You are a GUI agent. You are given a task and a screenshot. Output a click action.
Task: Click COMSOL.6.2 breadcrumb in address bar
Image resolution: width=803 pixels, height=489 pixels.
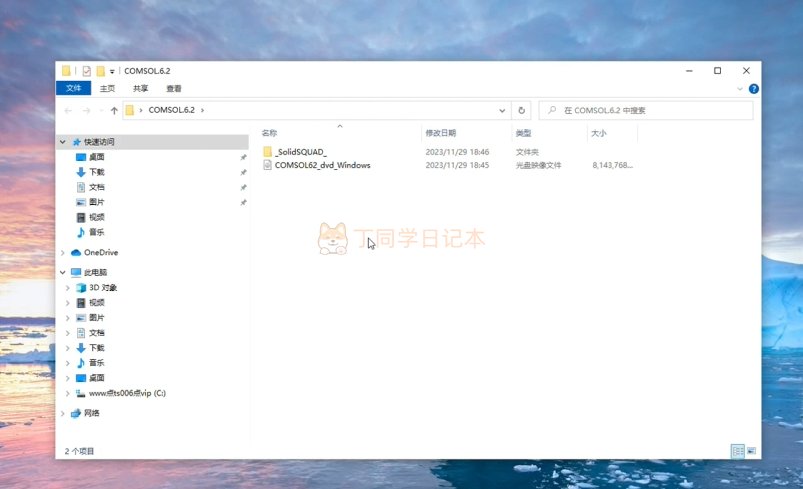(172, 110)
